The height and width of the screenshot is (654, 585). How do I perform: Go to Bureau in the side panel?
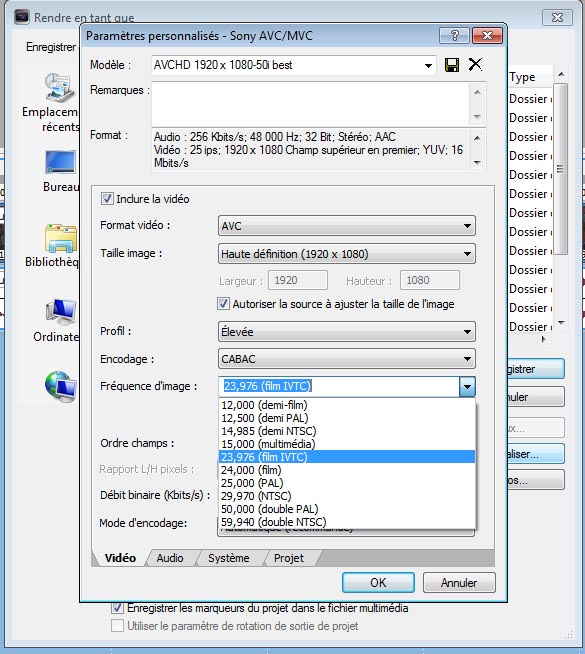[60, 171]
